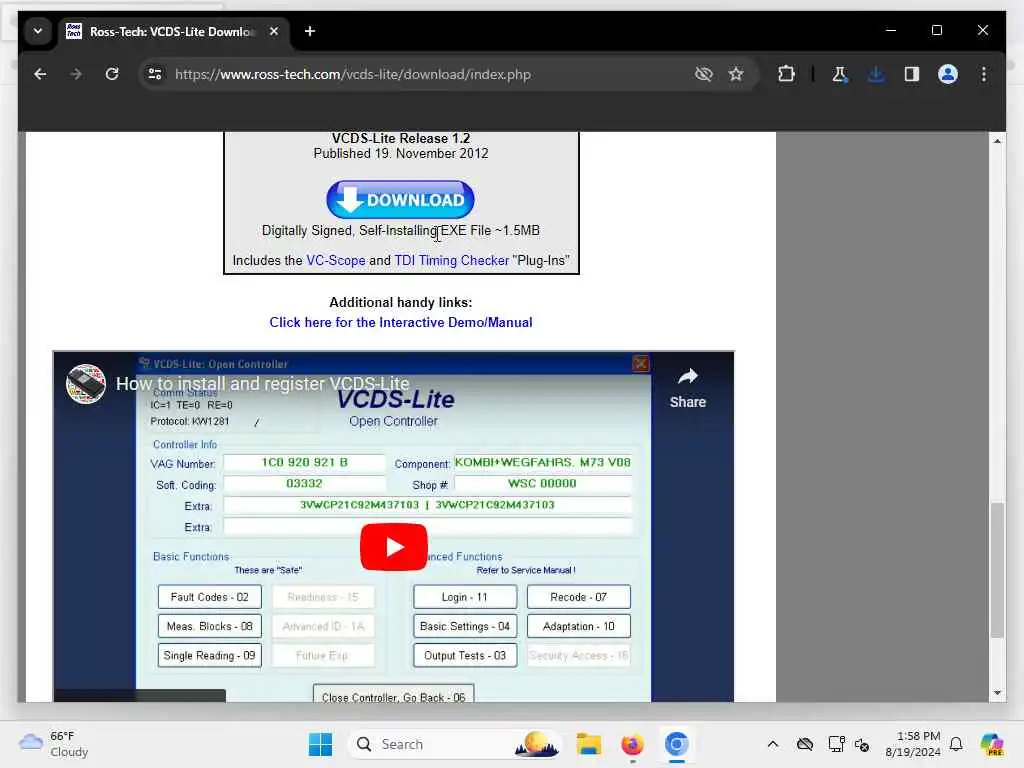Open the Windows Start menu
Viewport: 1024px width, 768px height.
[320, 744]
